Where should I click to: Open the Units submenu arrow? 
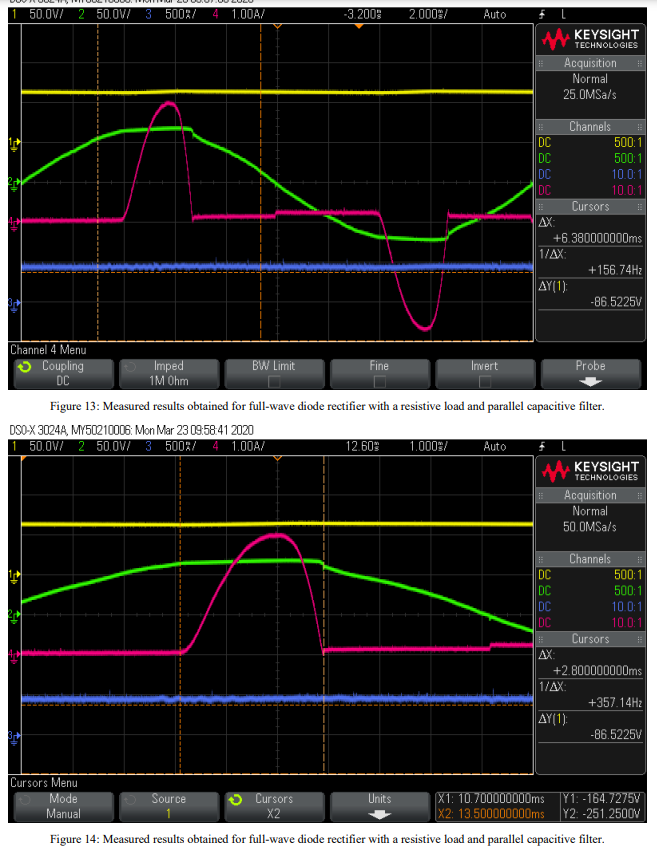click(x=379, y=814)
